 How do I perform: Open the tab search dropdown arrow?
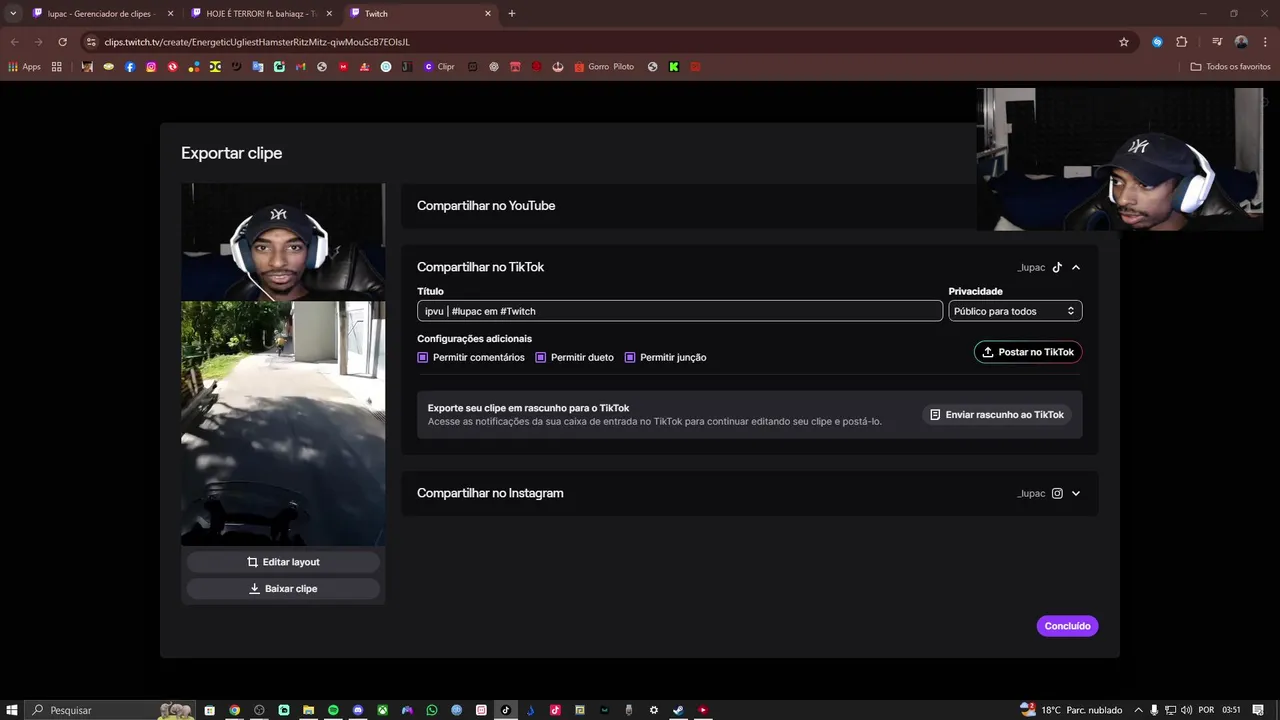(x=12, y=14)
